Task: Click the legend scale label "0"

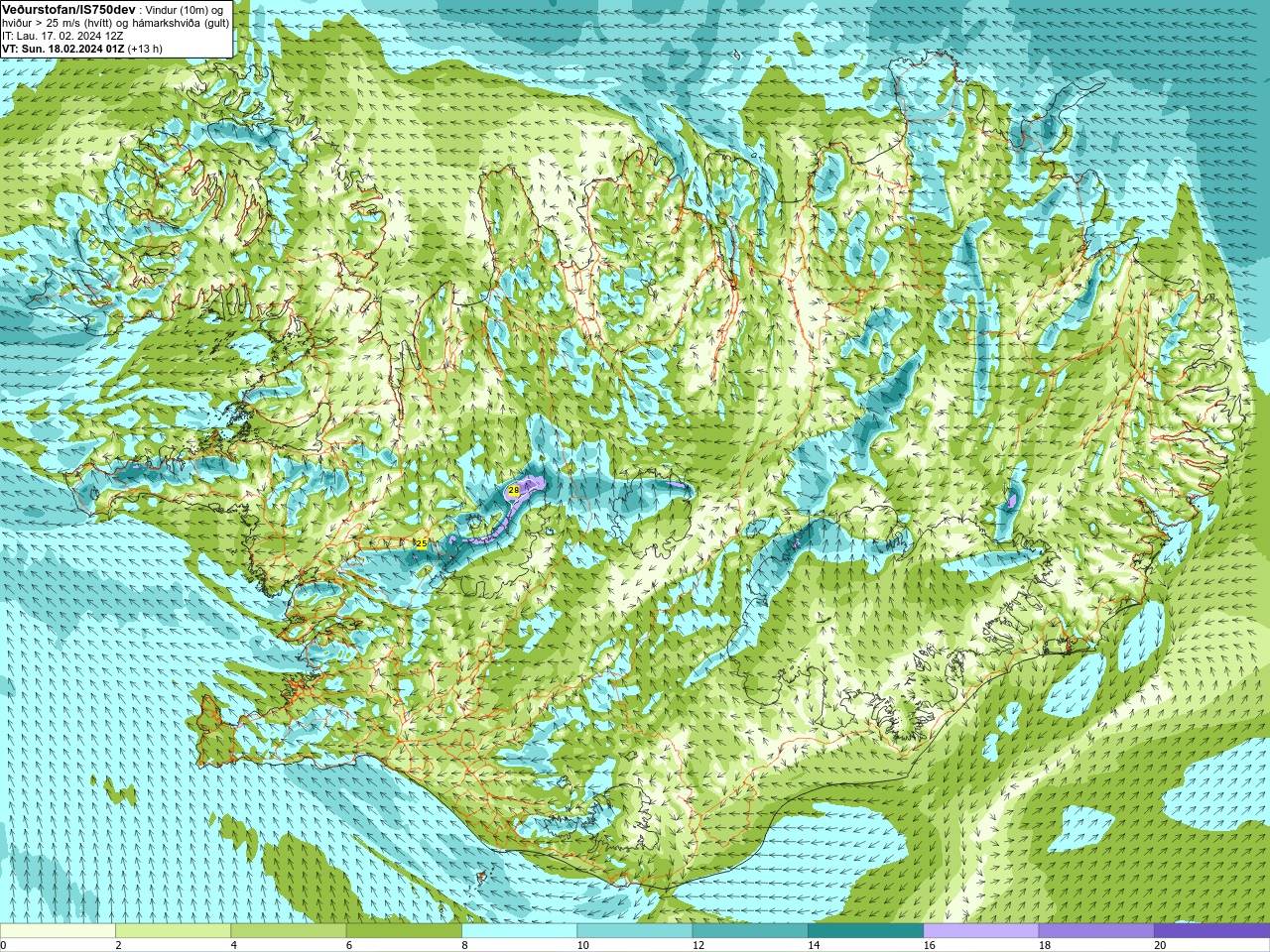Action: coord(3,945)
